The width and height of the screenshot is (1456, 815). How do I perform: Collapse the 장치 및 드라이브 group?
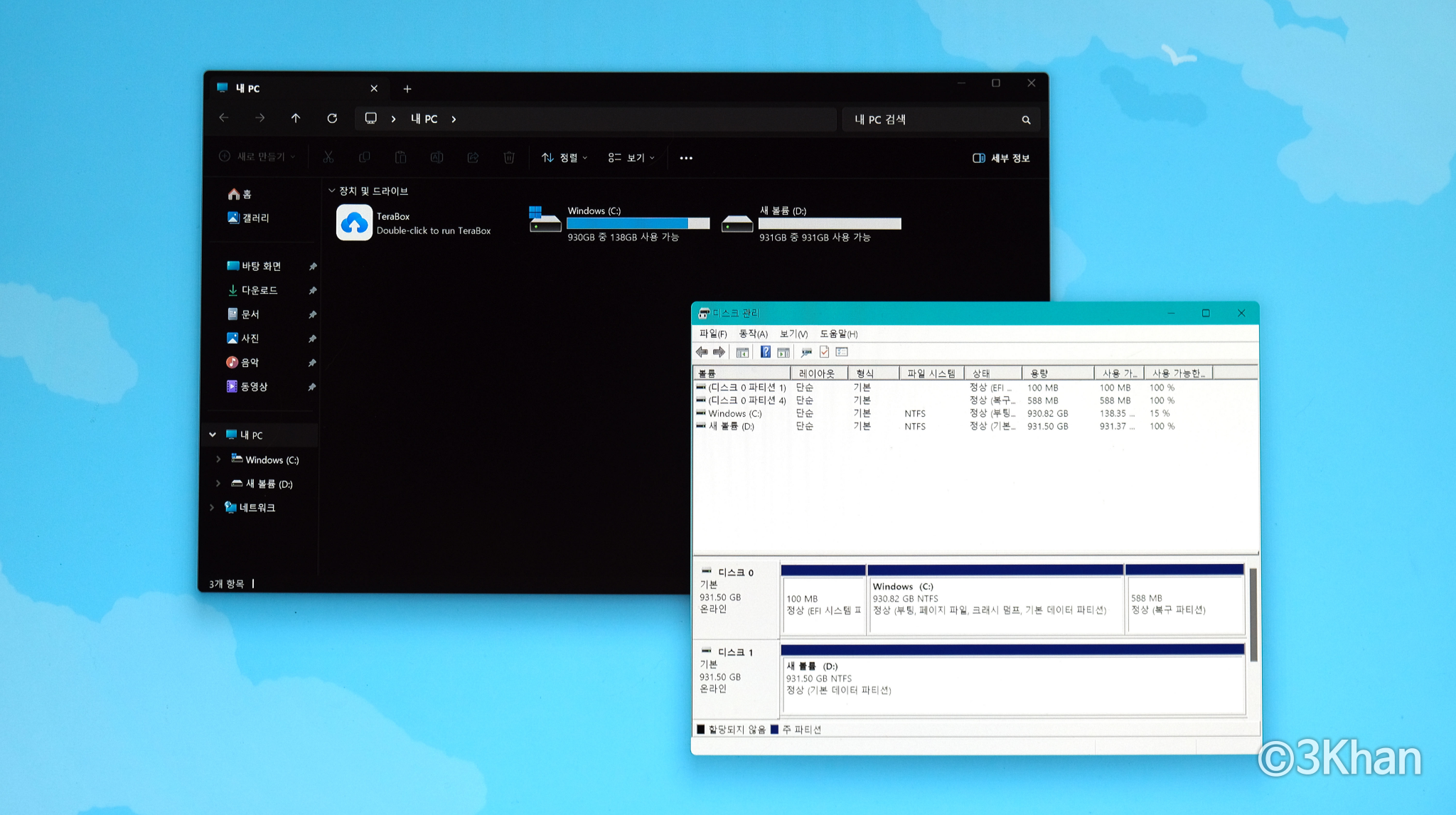[331, 191]
